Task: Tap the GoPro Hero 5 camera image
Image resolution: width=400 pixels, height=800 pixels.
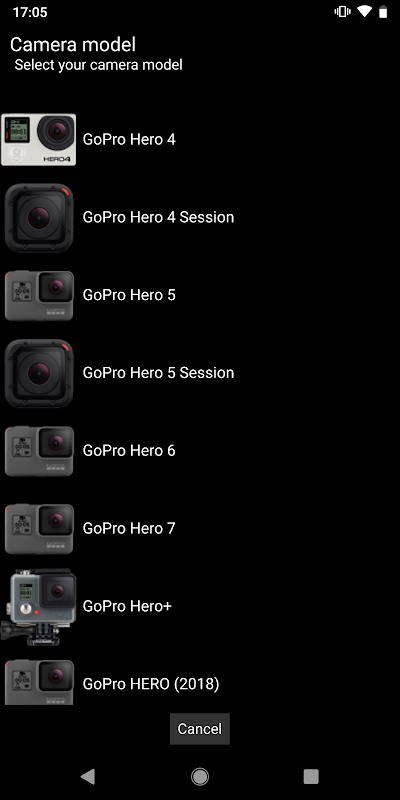Action: (39, 295)
